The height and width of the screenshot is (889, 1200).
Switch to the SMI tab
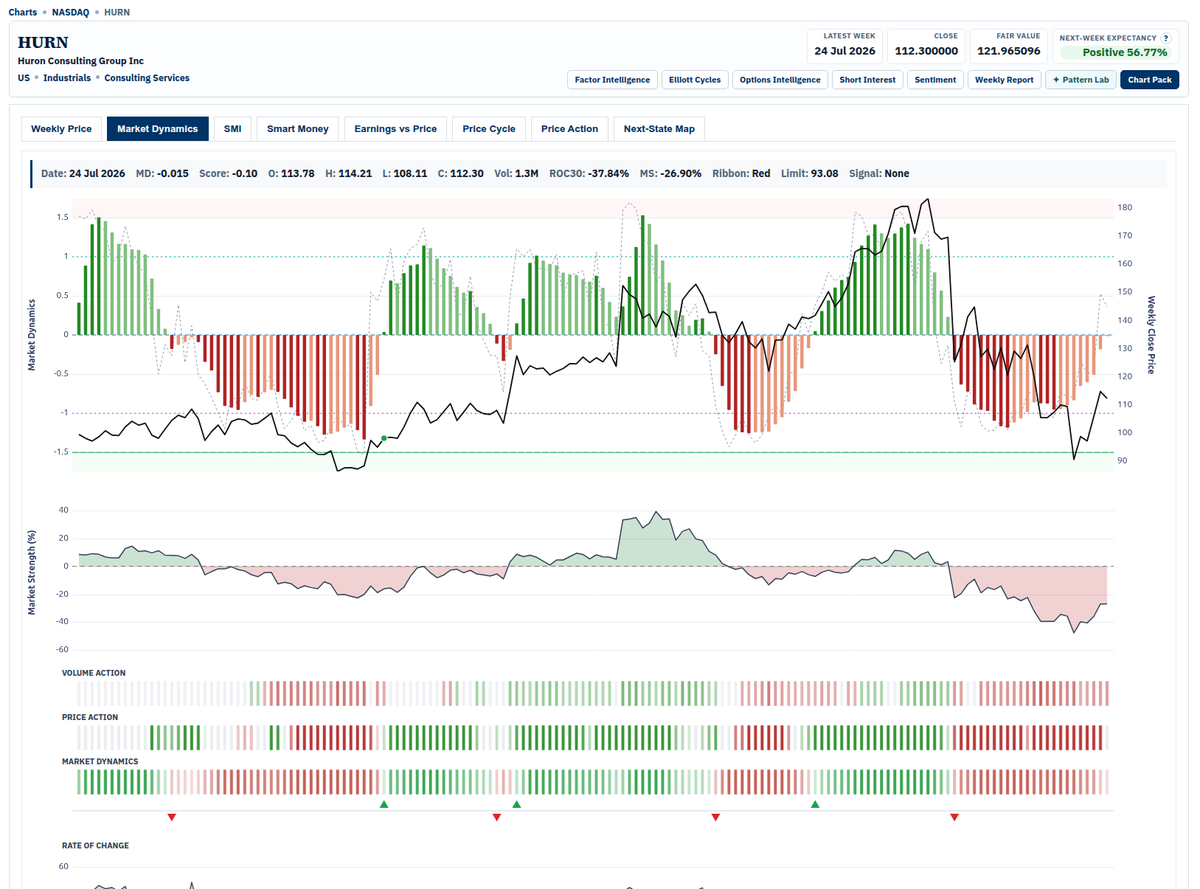click(232, 129)
